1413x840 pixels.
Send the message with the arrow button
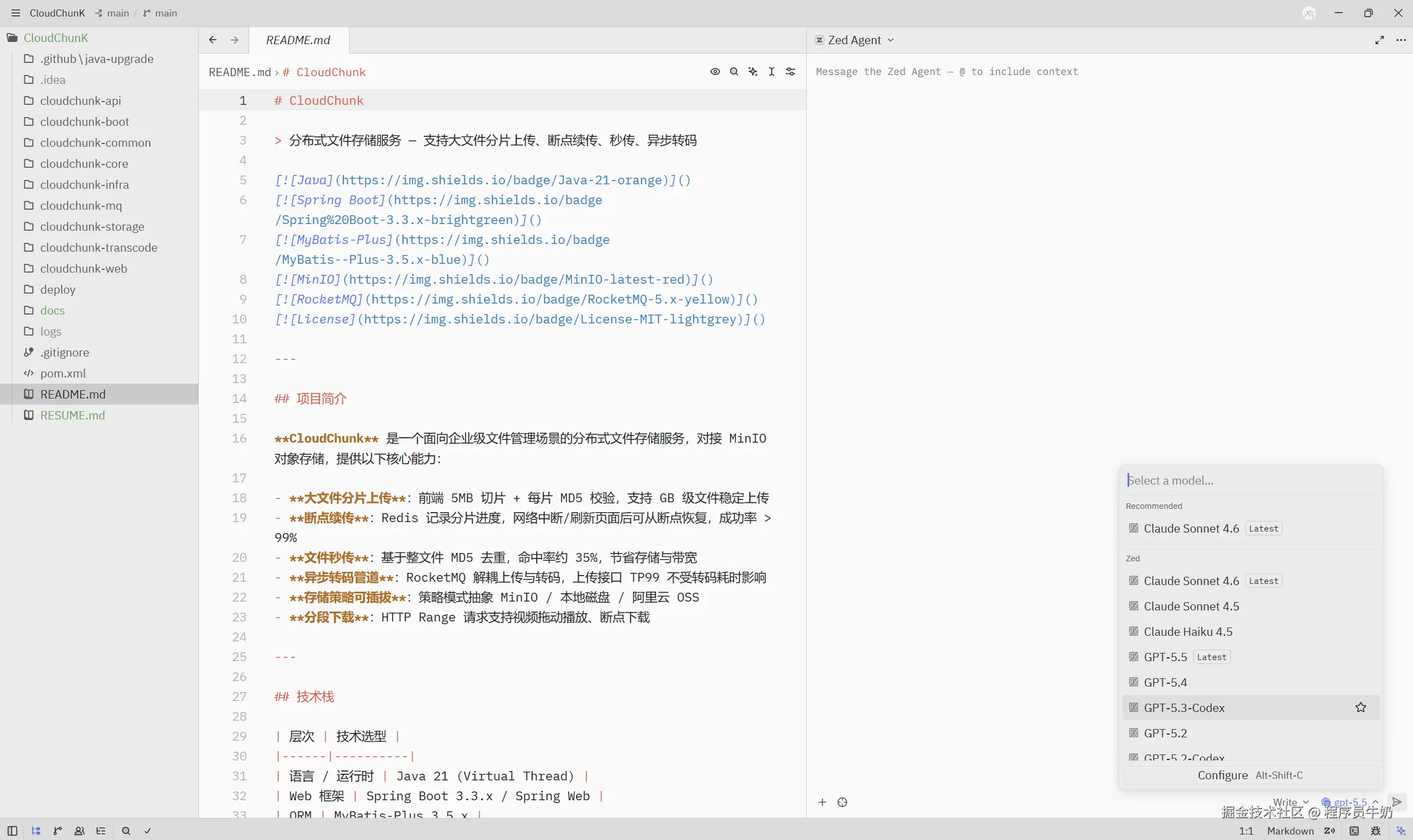click(x=1397, y=801)
